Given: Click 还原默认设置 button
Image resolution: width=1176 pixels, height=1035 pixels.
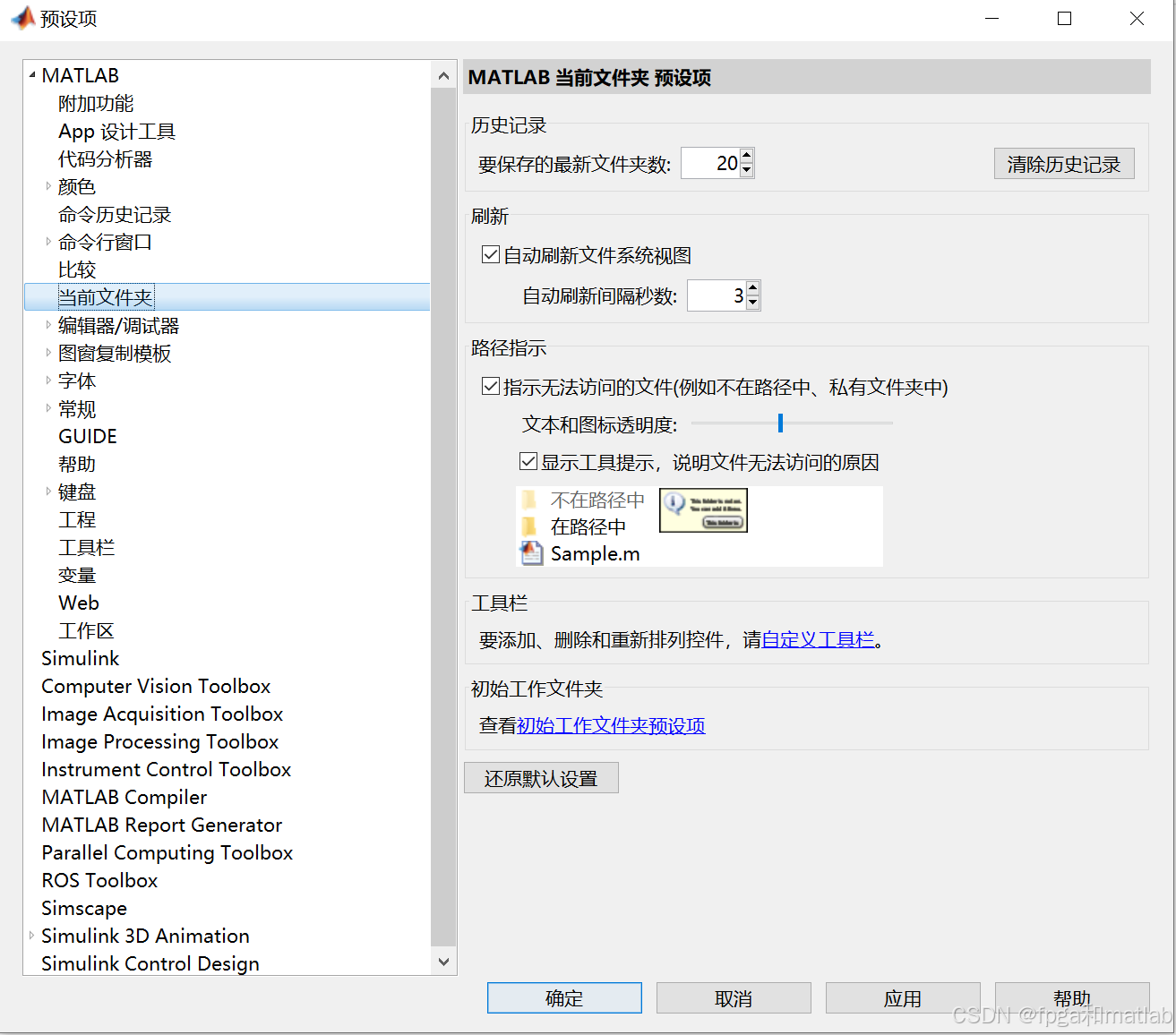Looking at the screenshot, I should coord(541,778).
